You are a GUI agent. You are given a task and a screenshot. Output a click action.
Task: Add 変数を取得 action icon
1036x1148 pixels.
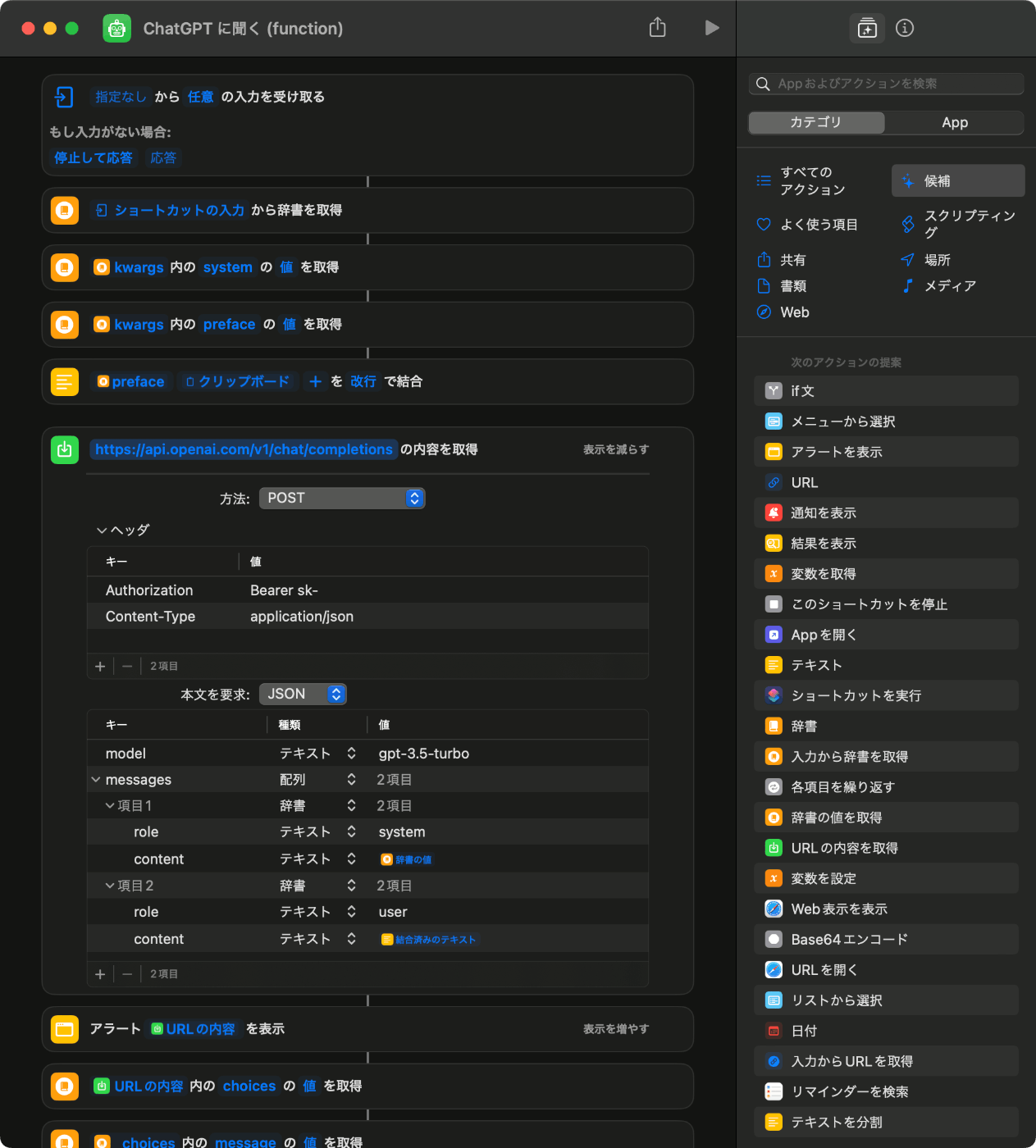coord(774,574)
